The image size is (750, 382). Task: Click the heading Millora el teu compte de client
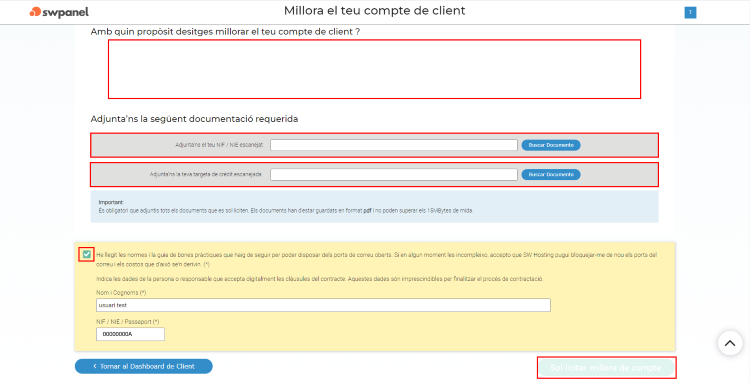(375, 11)
